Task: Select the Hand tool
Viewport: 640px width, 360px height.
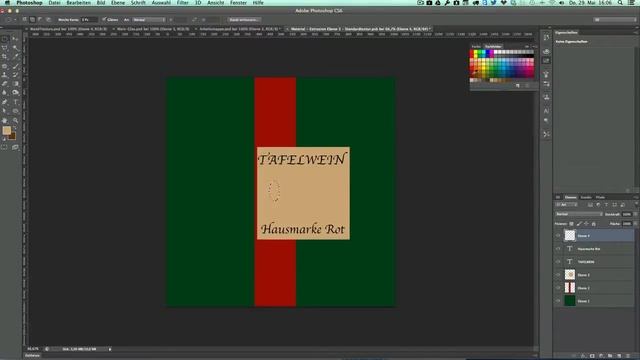Action: 5,120
